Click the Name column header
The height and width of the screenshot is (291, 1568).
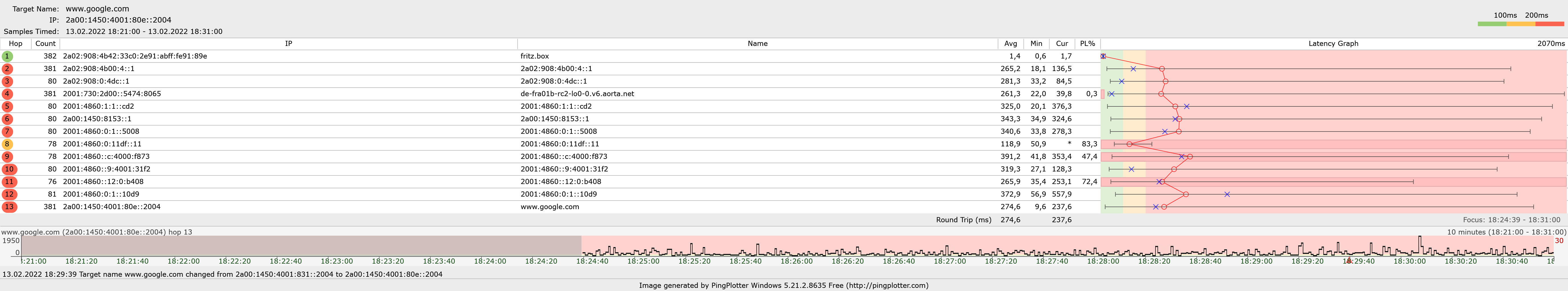757,44
